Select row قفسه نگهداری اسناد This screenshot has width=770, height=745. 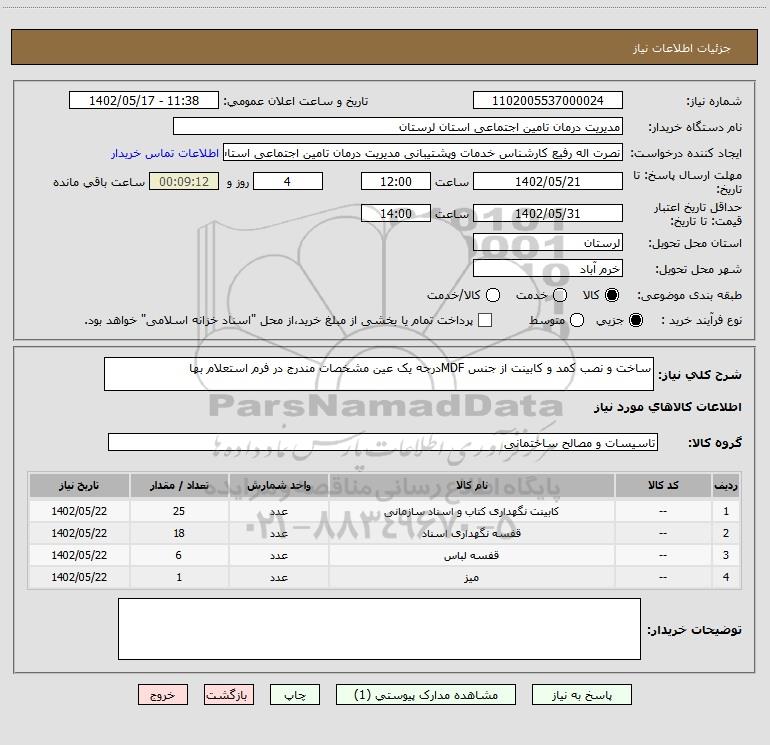[x=385, y=533]
